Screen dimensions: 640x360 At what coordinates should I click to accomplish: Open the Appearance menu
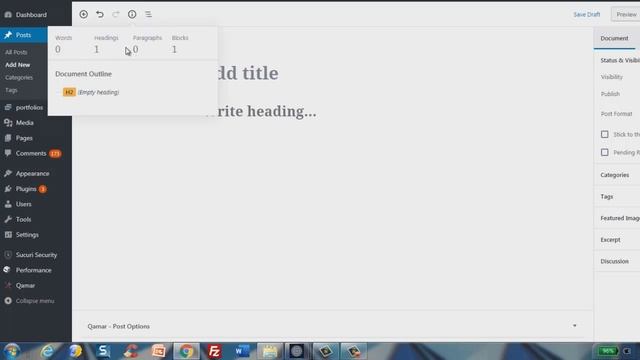(x=32, y=173)
